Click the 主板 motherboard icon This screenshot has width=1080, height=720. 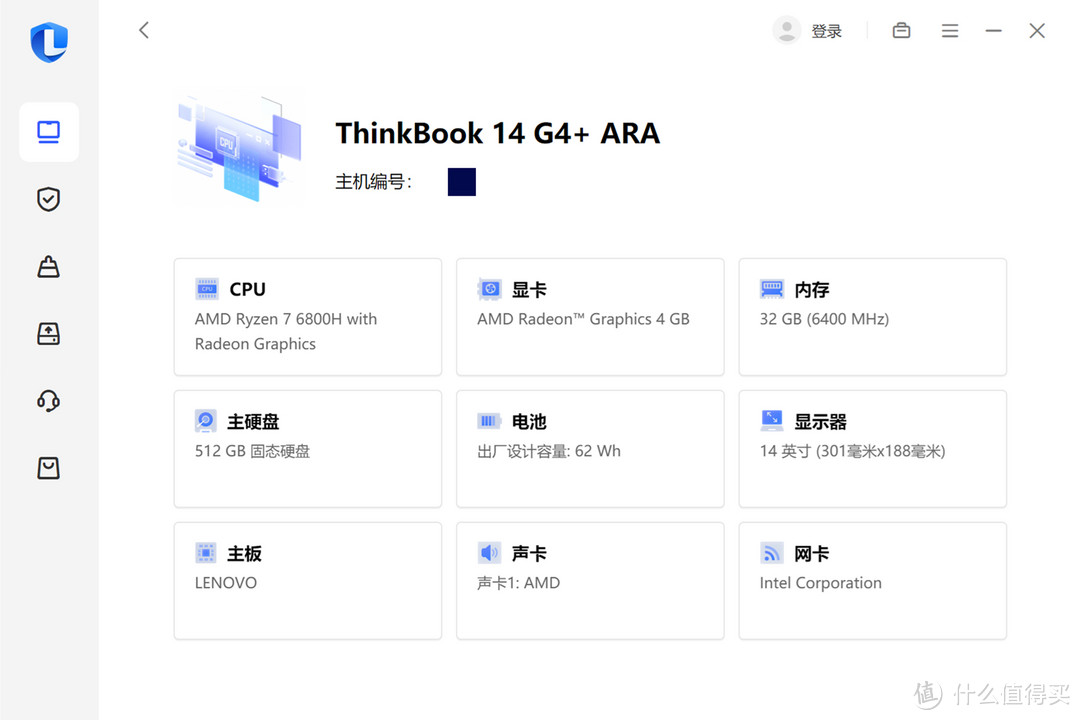(206, 553)
